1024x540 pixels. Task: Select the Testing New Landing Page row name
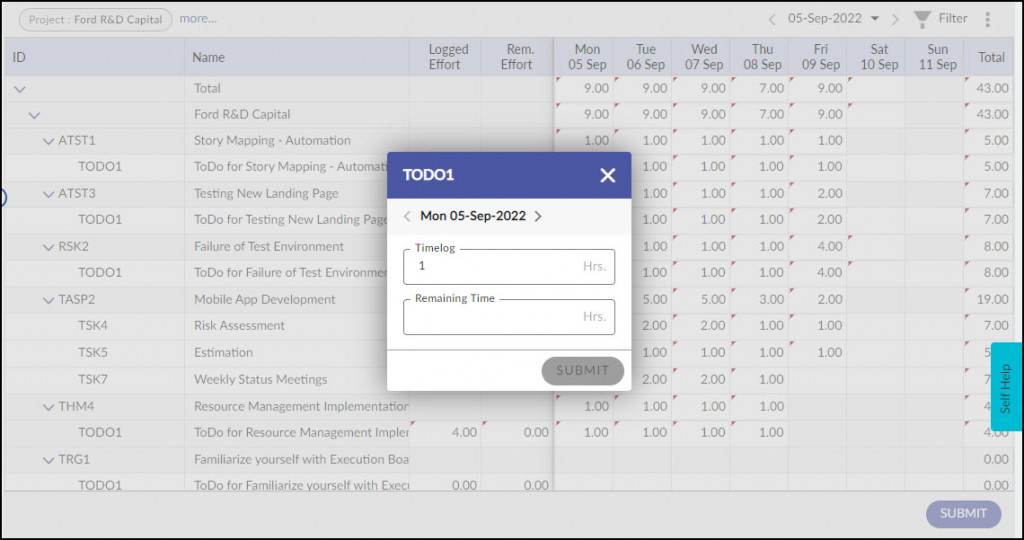click(266, 193)
